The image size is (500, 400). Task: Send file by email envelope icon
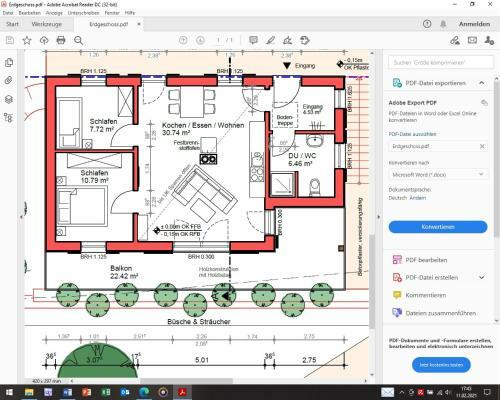tap(472, 40)
